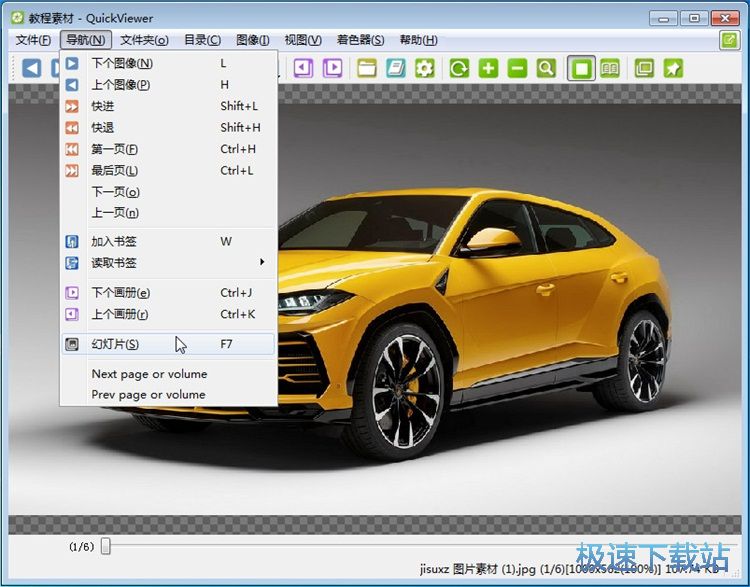Click the green minus zoom-out icon
Image resolution: width=750 pixels, height=587 pixels.
tap(516, 68)
